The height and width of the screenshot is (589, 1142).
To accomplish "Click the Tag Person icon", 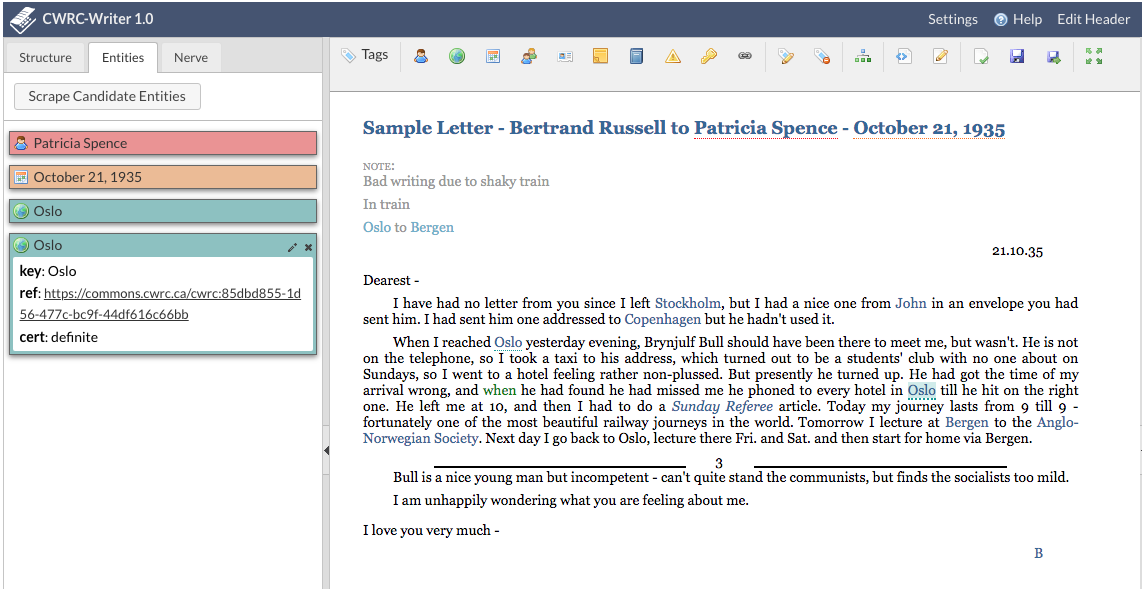I will click(420, 56).
